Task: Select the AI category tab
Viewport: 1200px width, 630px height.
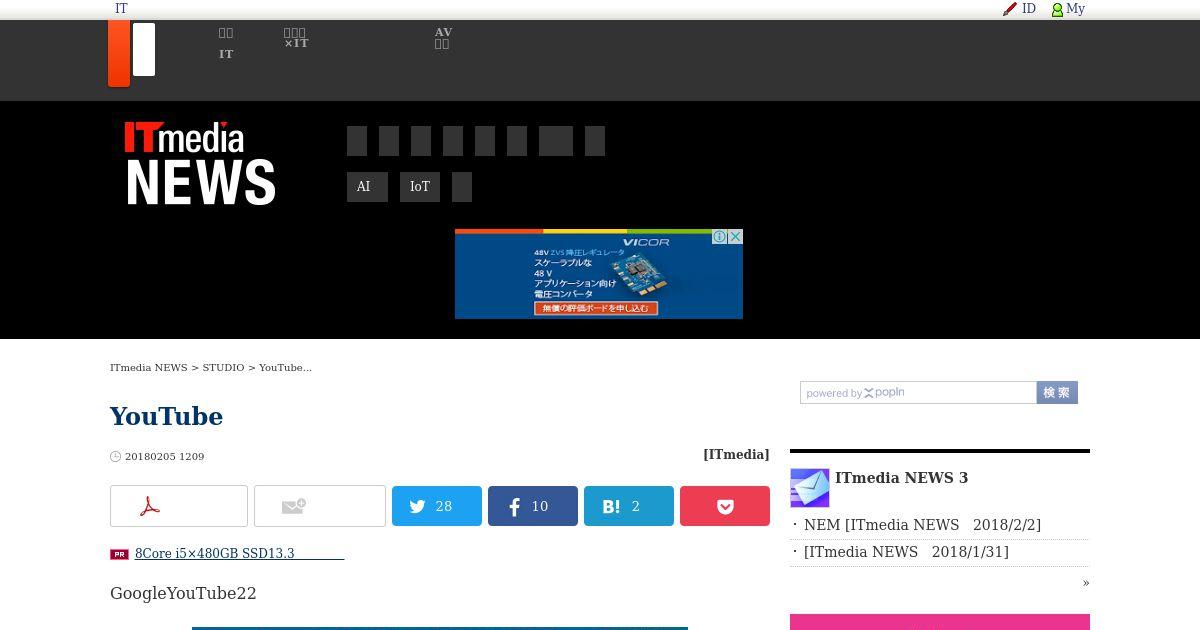Action: point(367,187)
